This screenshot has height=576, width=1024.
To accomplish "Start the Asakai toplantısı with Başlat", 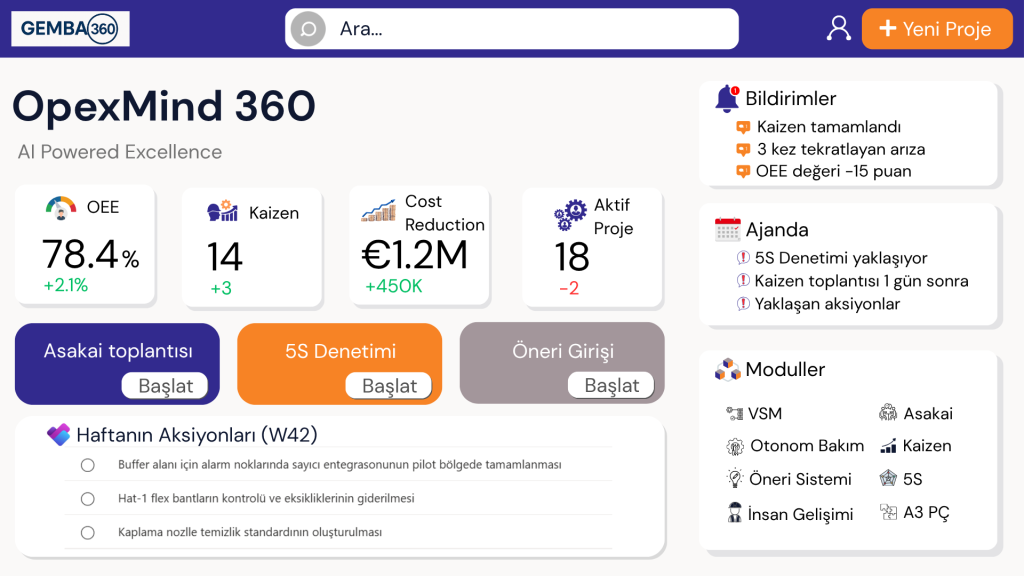I will tap(165, 385).
